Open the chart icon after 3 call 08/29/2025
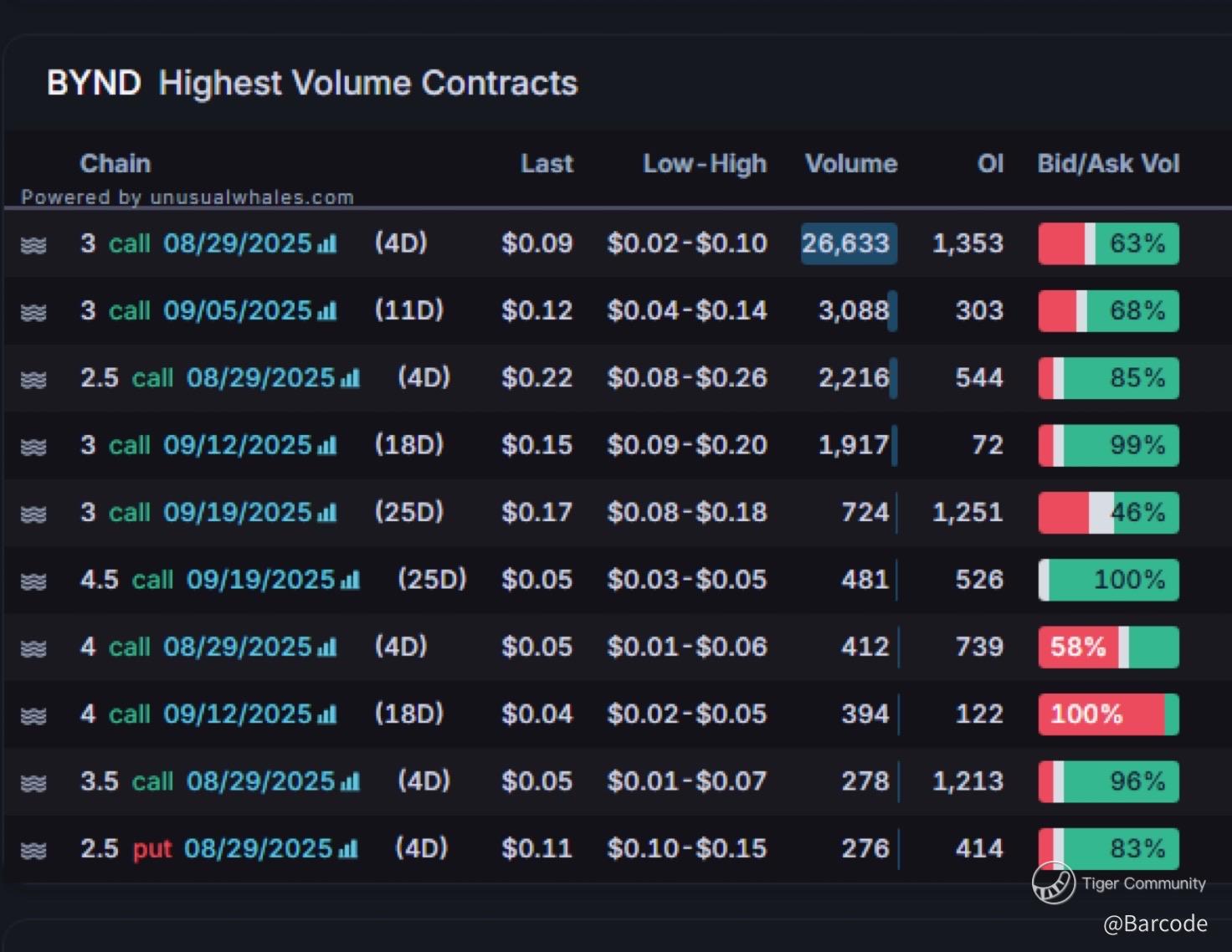The height and width of the screenshot is (952, 1232). [327, 243]
